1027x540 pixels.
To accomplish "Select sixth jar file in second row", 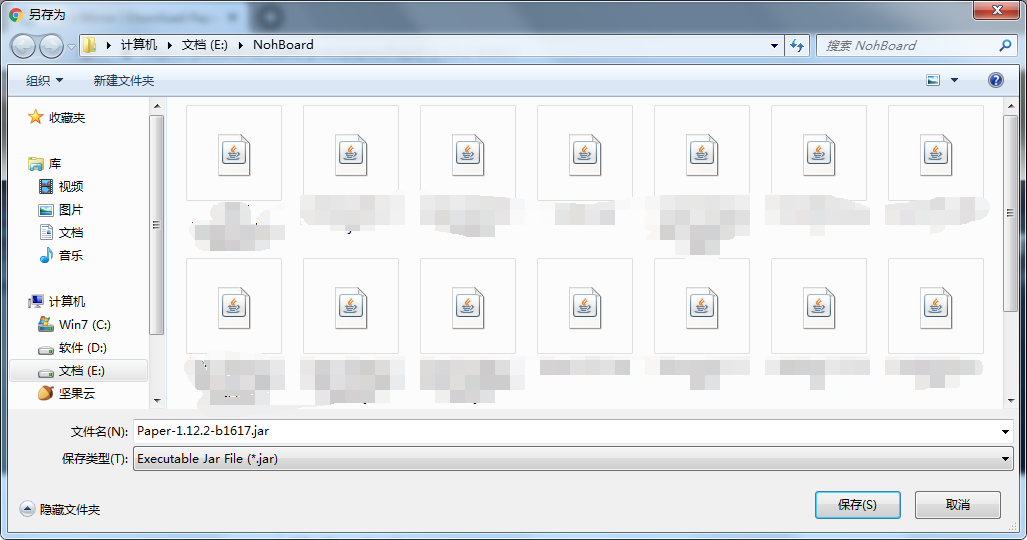I will [x=819, y=307].
